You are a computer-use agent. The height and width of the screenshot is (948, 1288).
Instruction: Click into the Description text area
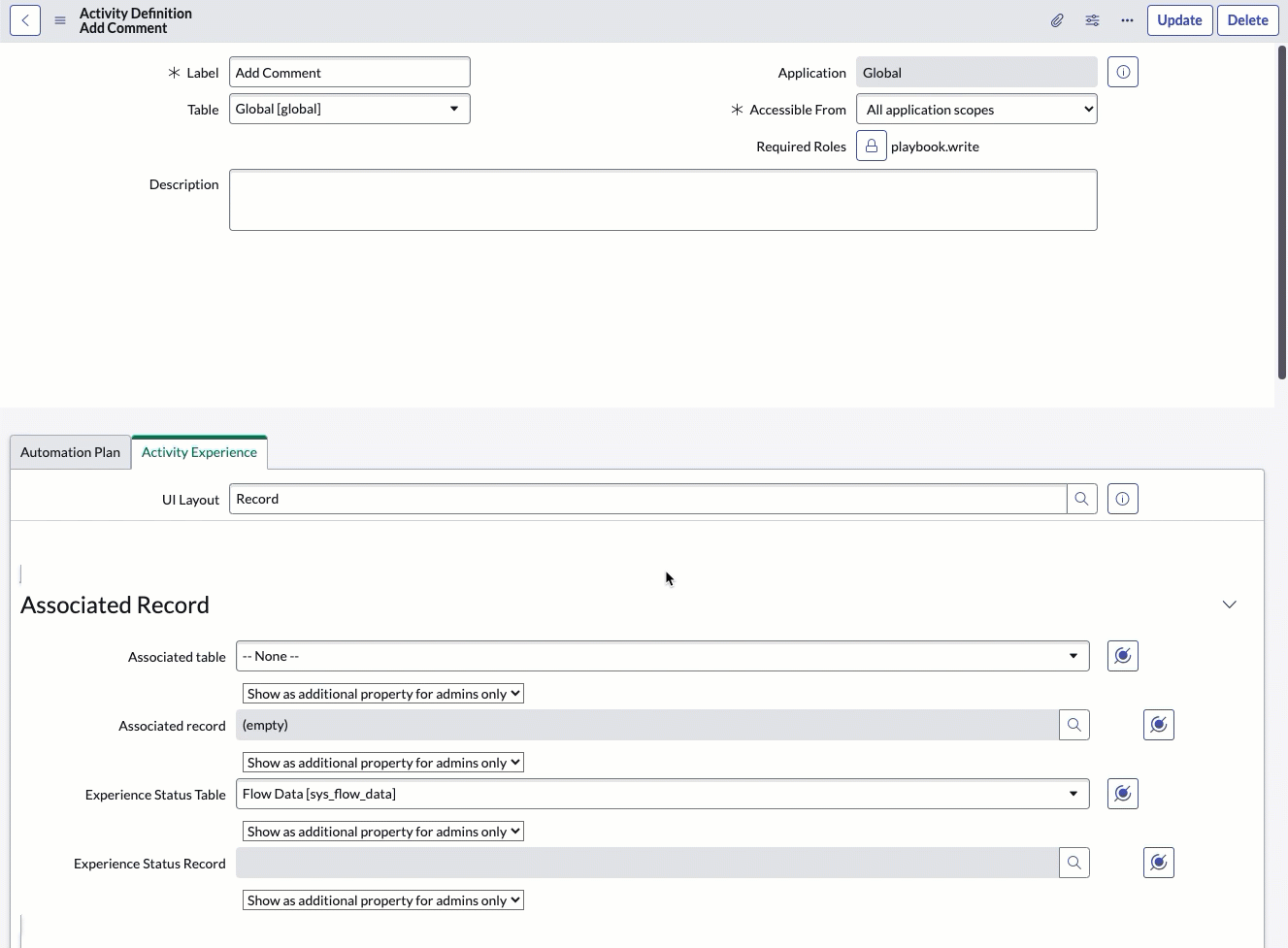pos(663,200)
